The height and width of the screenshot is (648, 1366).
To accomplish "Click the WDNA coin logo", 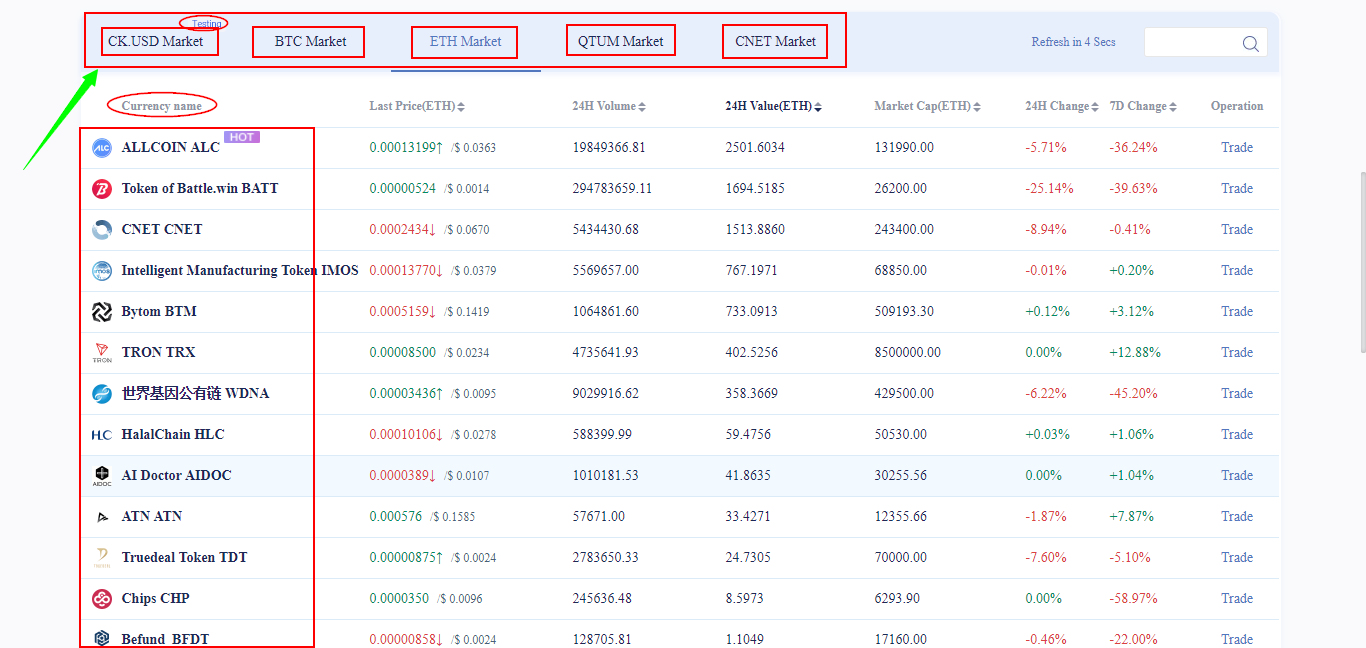I will 102,394.
